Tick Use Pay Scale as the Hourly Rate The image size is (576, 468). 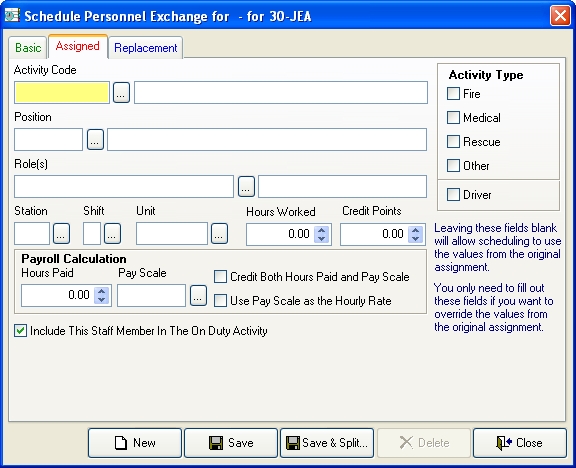(x=220, y=301)
